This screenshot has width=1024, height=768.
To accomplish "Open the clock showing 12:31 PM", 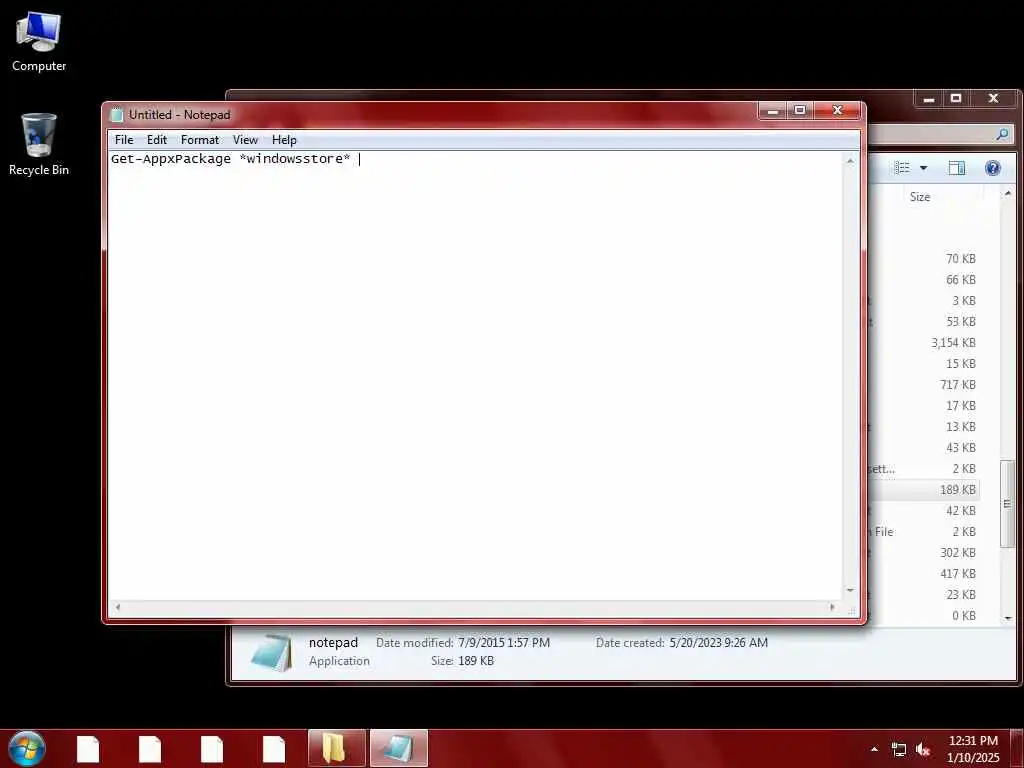I will (973, 748).
